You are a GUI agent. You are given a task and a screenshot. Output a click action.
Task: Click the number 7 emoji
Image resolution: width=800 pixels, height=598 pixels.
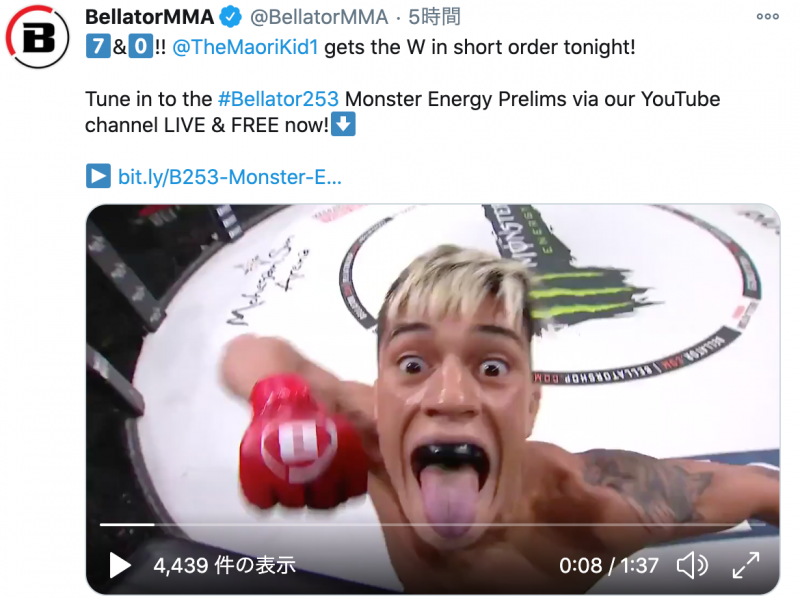click(98, 47)
